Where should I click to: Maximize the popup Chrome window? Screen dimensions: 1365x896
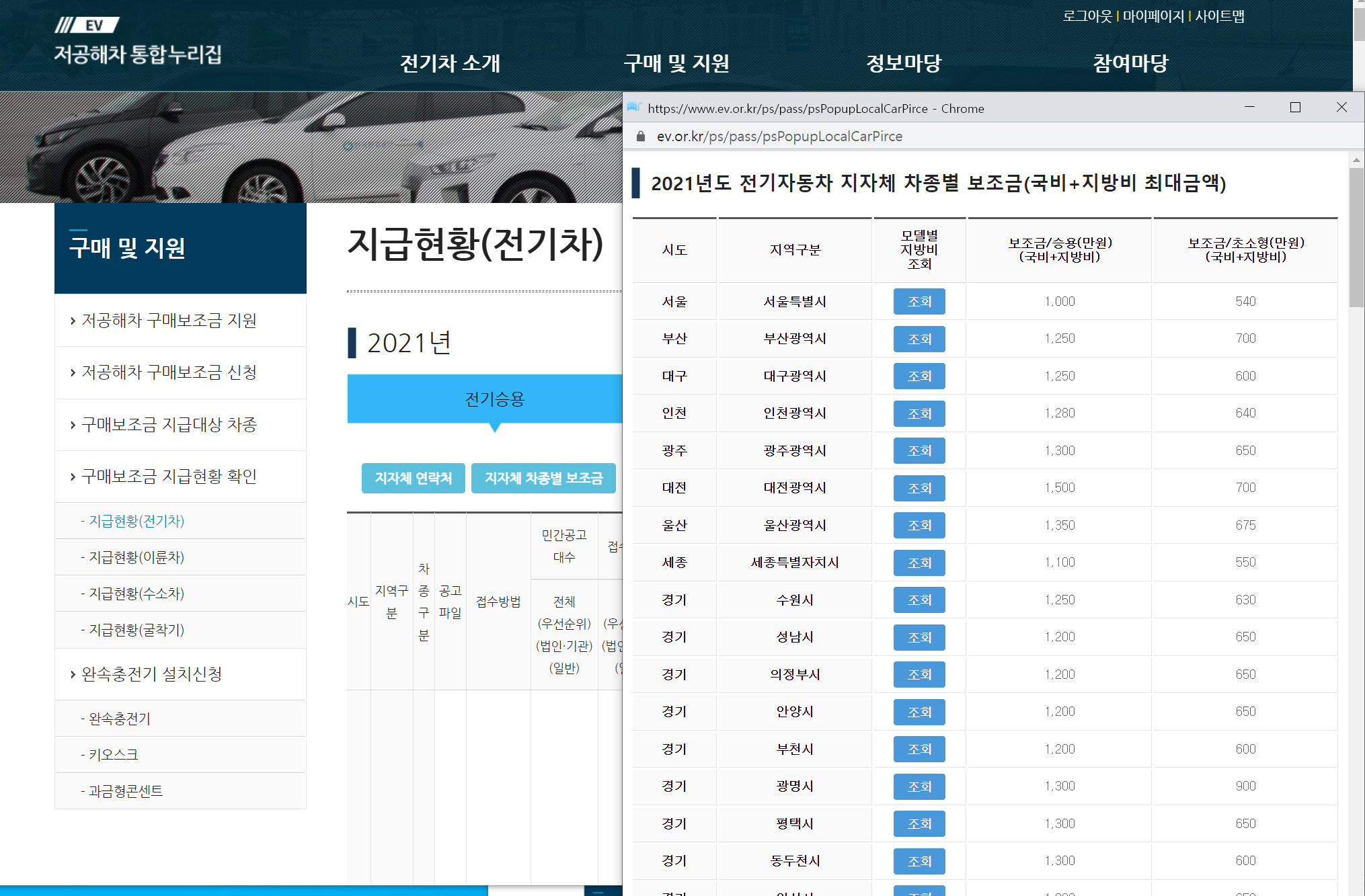1295,108
